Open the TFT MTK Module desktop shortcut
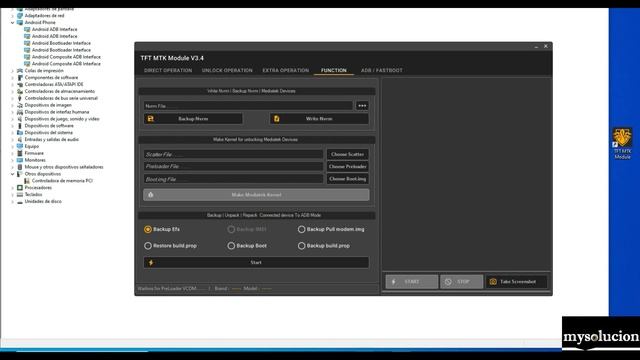 [622, 143]
